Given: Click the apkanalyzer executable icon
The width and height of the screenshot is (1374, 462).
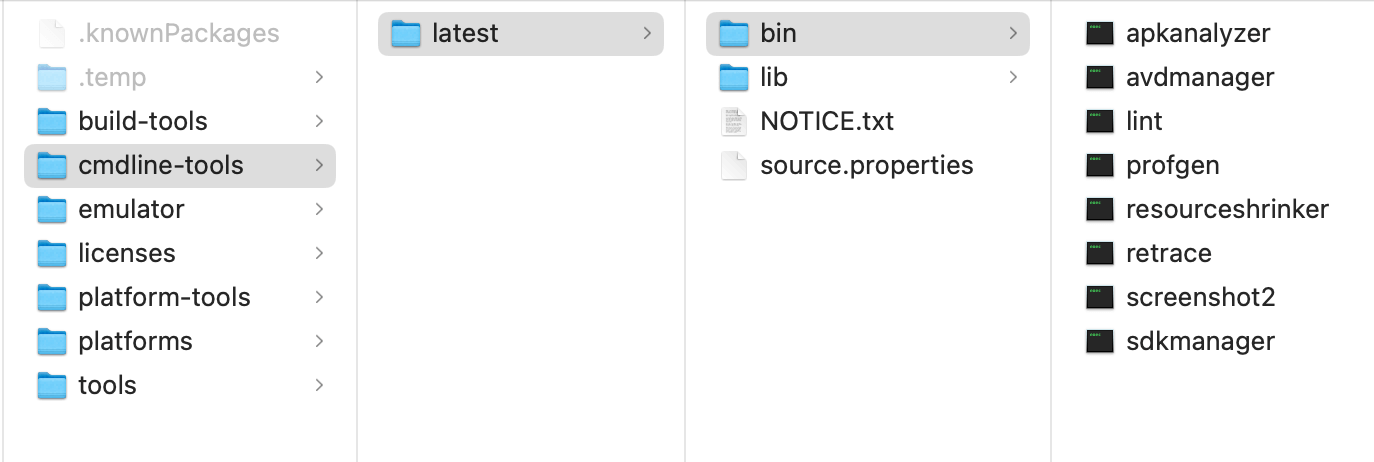Looking at the screenshot, I should [1100, 34].
